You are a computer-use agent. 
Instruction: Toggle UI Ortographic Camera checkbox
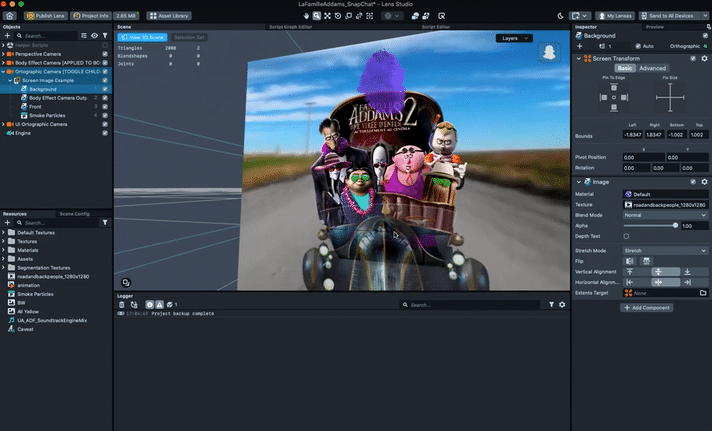[105, 124]
